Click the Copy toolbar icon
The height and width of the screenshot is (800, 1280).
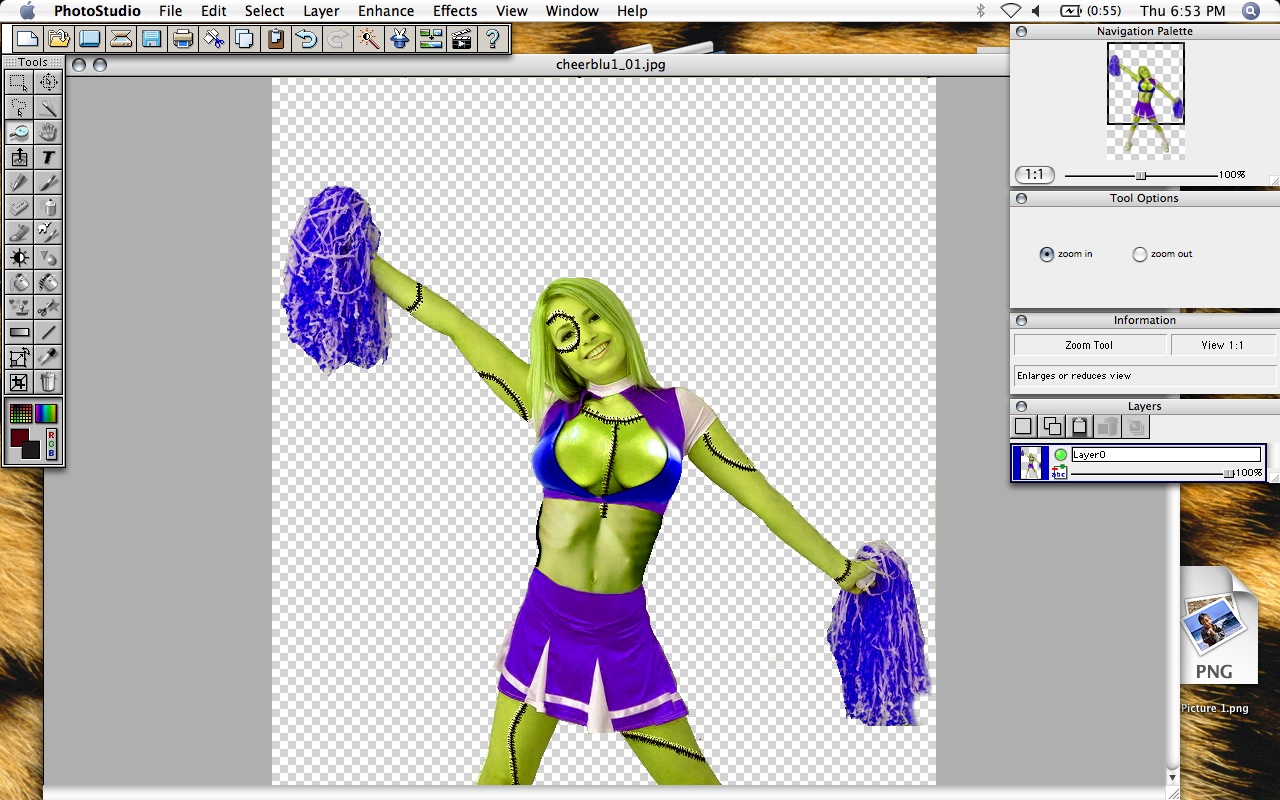pos(244,39)
